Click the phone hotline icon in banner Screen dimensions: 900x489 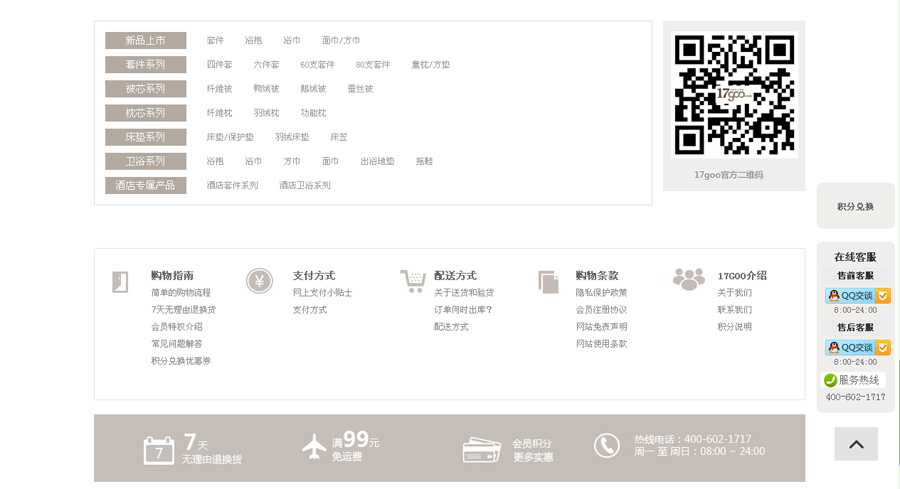pyautogui.click(x=607, y=445)
